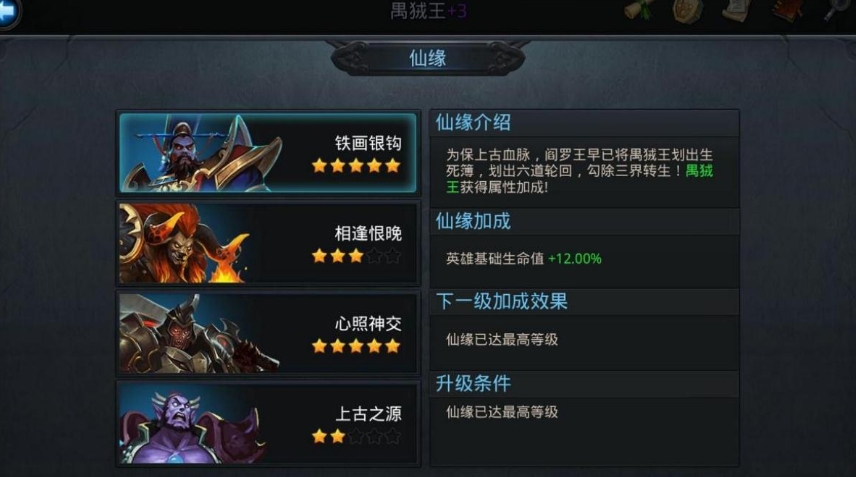Viewport: 856px width, 477px height.
Task: Tap the blue back arrow button
Action: click(x=8, y=12)
